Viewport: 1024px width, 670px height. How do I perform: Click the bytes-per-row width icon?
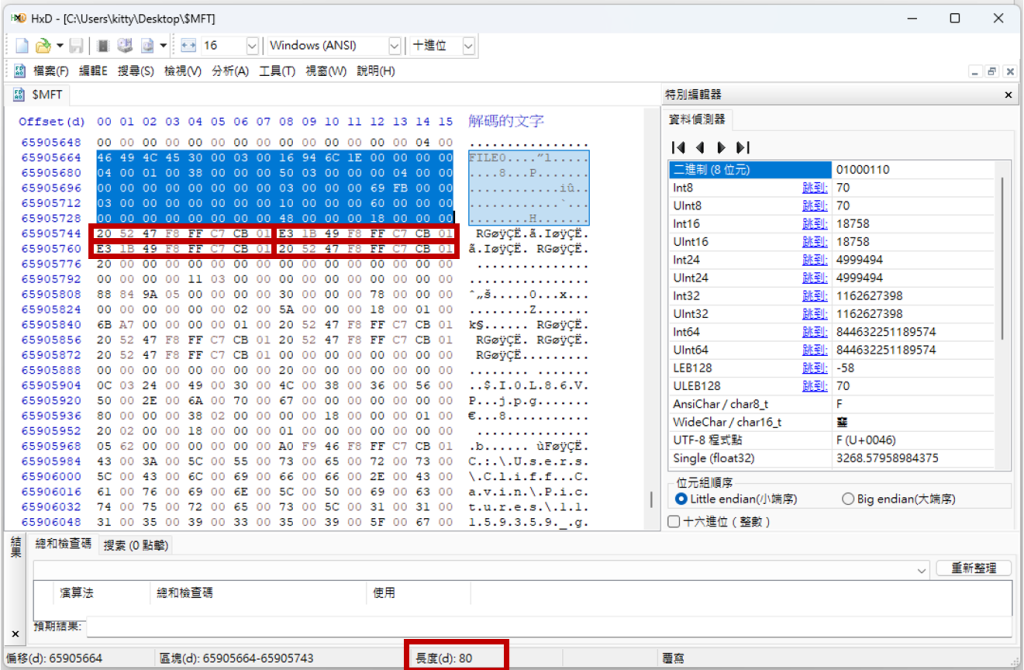188,46
